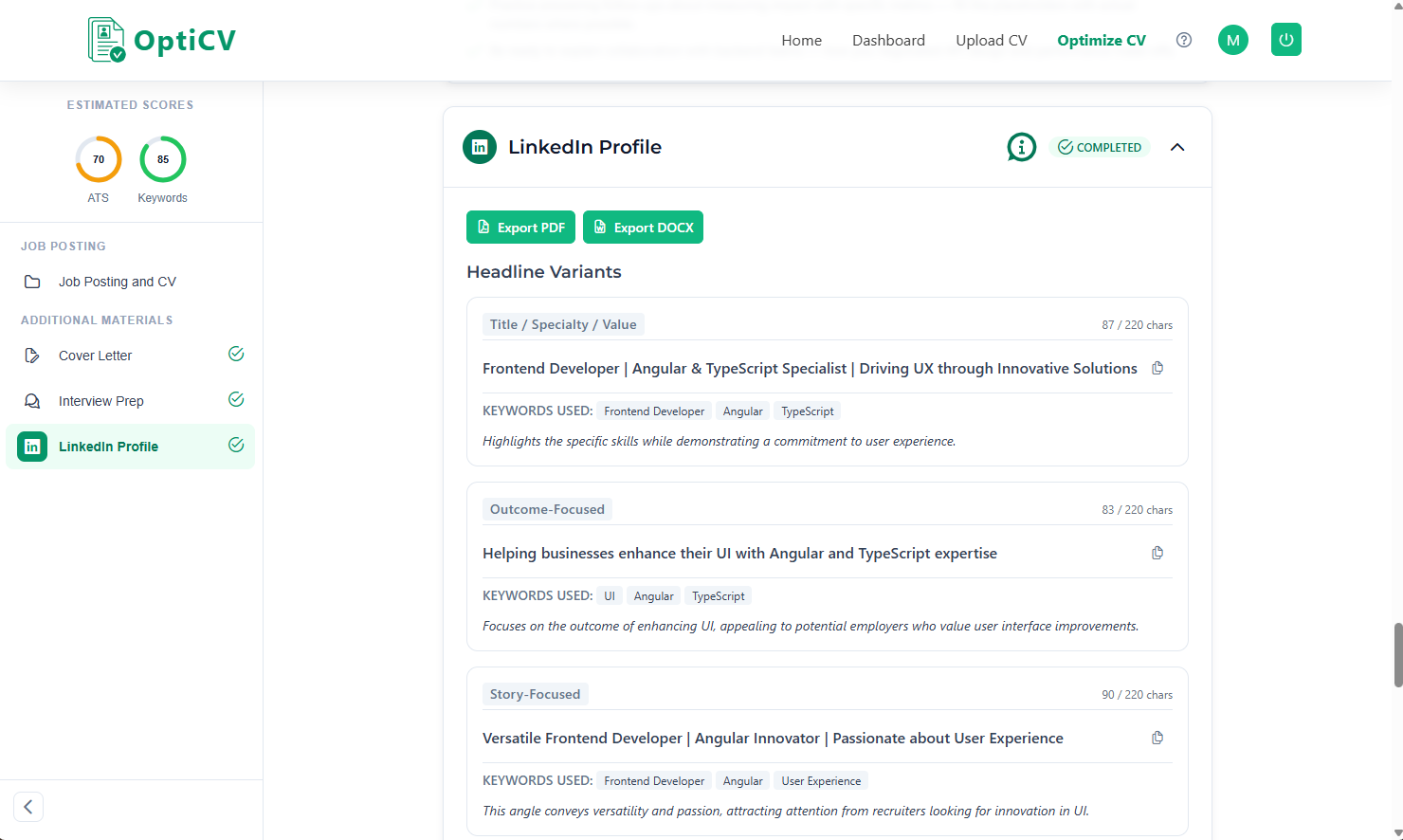The image size is (1403, 840).
Task: Click the Cover Letter pencil icon
Action: (x=32, y=356)
